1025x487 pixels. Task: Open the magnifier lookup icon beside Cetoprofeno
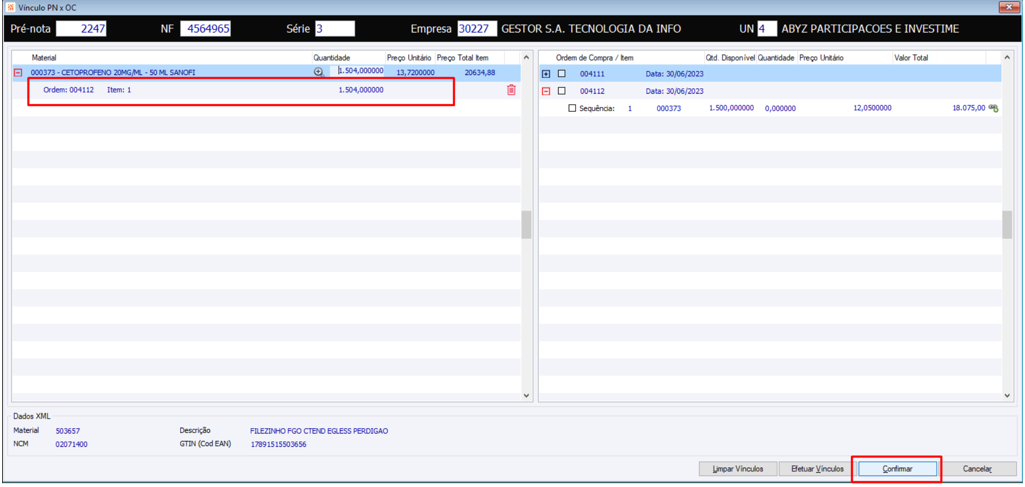pos(318,73)
